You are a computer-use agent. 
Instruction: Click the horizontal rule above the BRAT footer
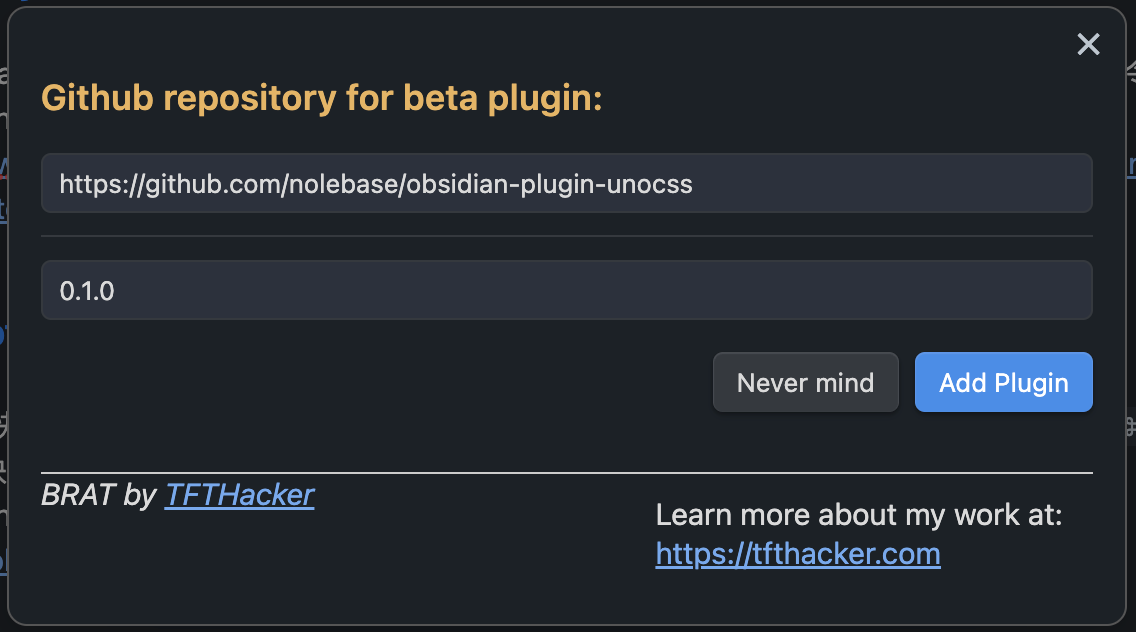pos(566,472)
